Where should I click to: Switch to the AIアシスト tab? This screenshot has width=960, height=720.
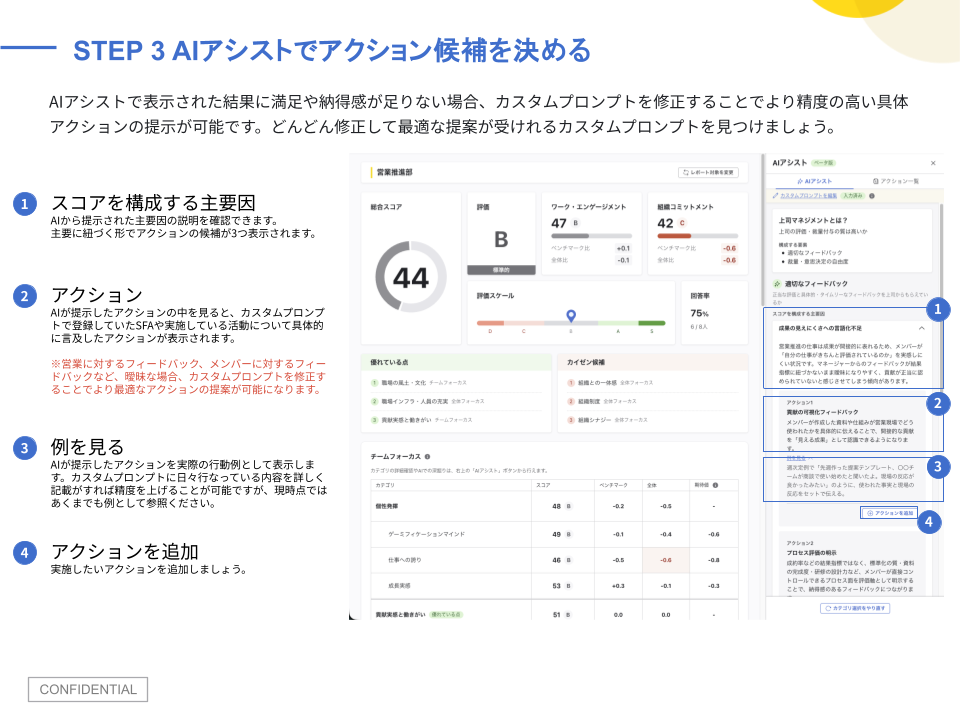(x=814, y=181)
